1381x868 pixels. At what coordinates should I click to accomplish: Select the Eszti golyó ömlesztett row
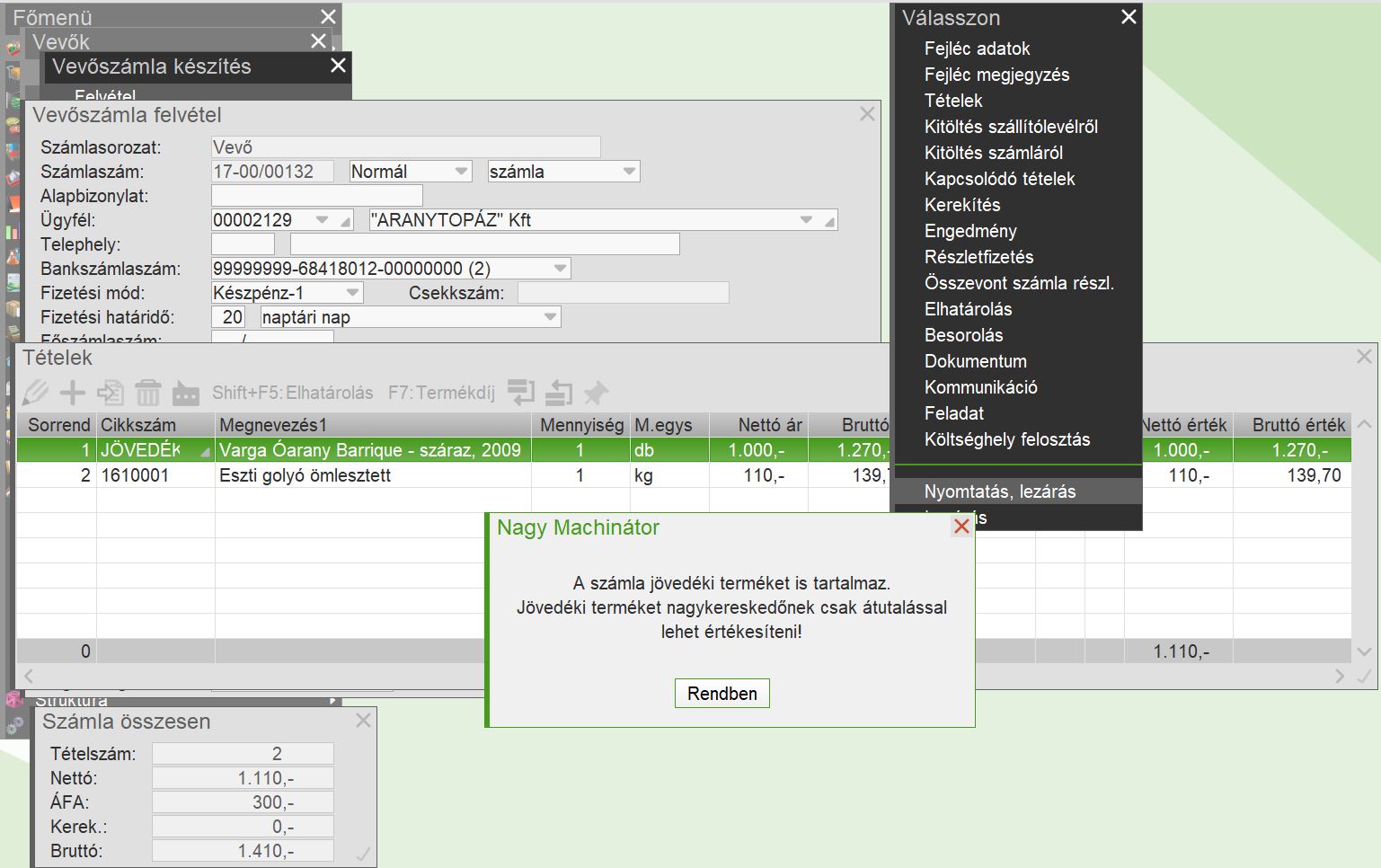pos(684,475)
